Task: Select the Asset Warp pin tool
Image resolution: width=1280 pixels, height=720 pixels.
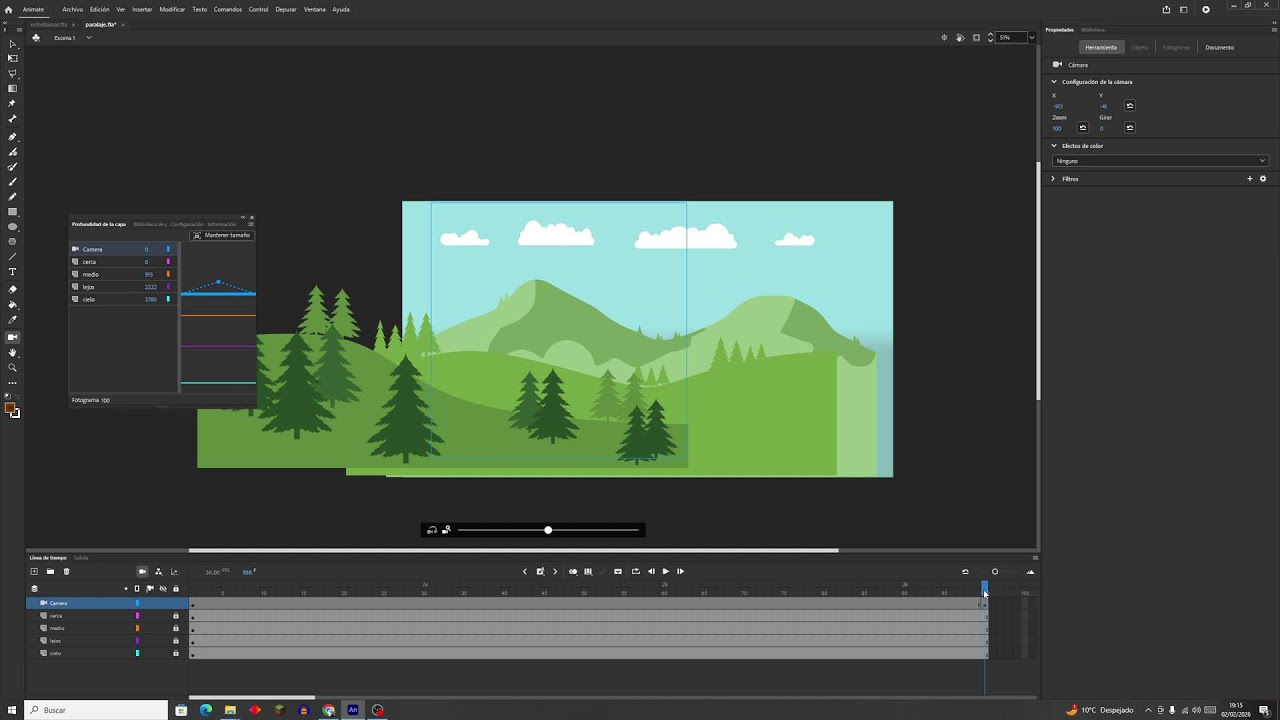Action: tap(12, 103)
